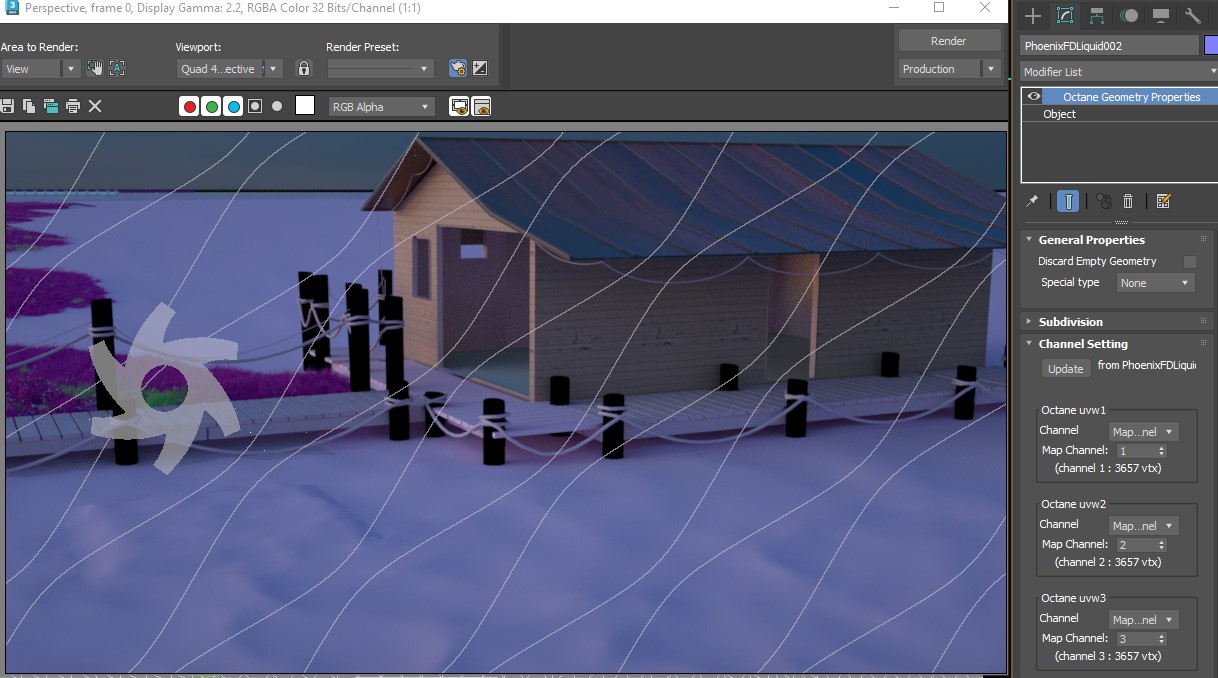The image size is (1218, 678).
Task: Open the Special type None dropdown
Action: click(1155, 283)
